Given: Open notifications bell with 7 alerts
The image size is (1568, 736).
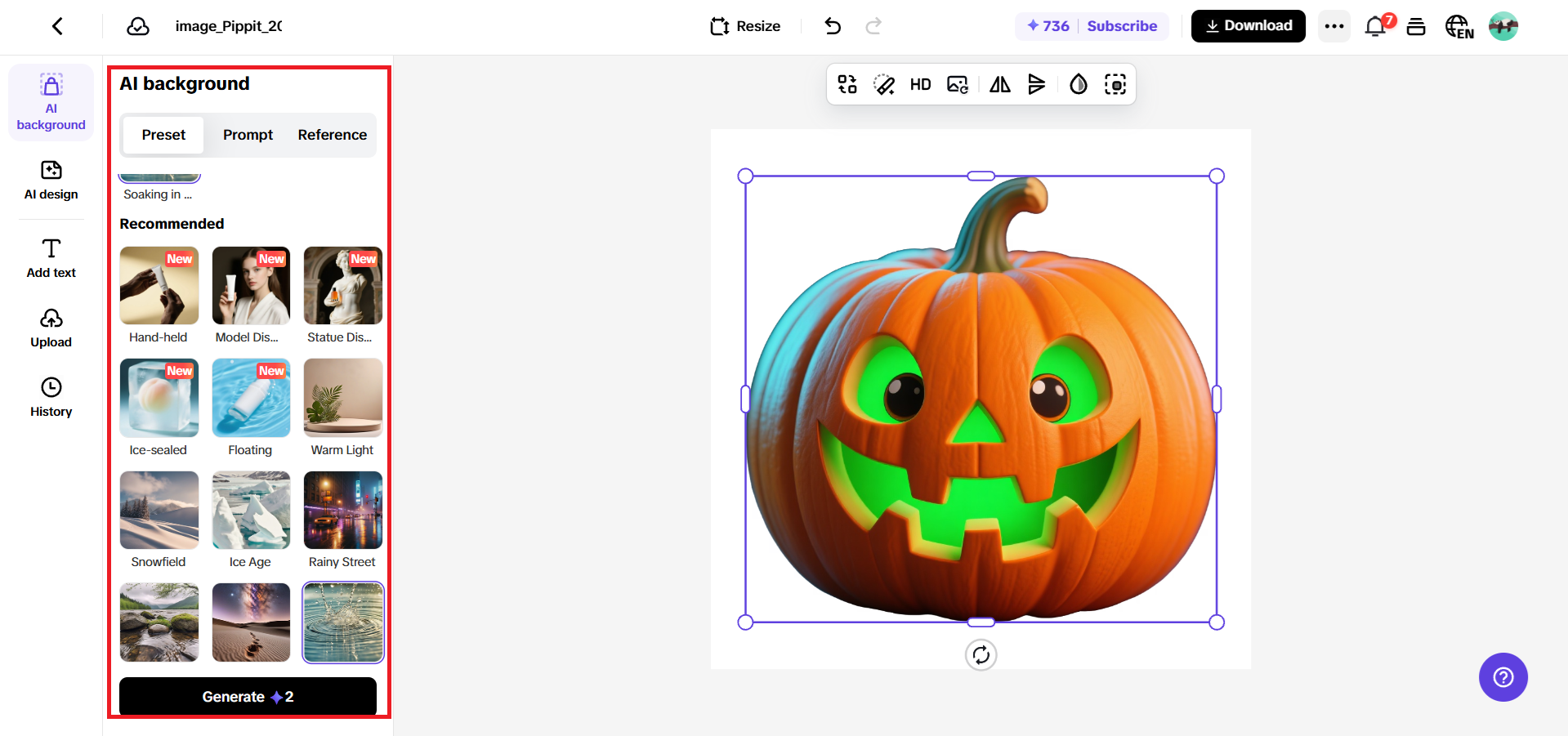Looking at the screenshot, I should click(x=1374, y=25).
